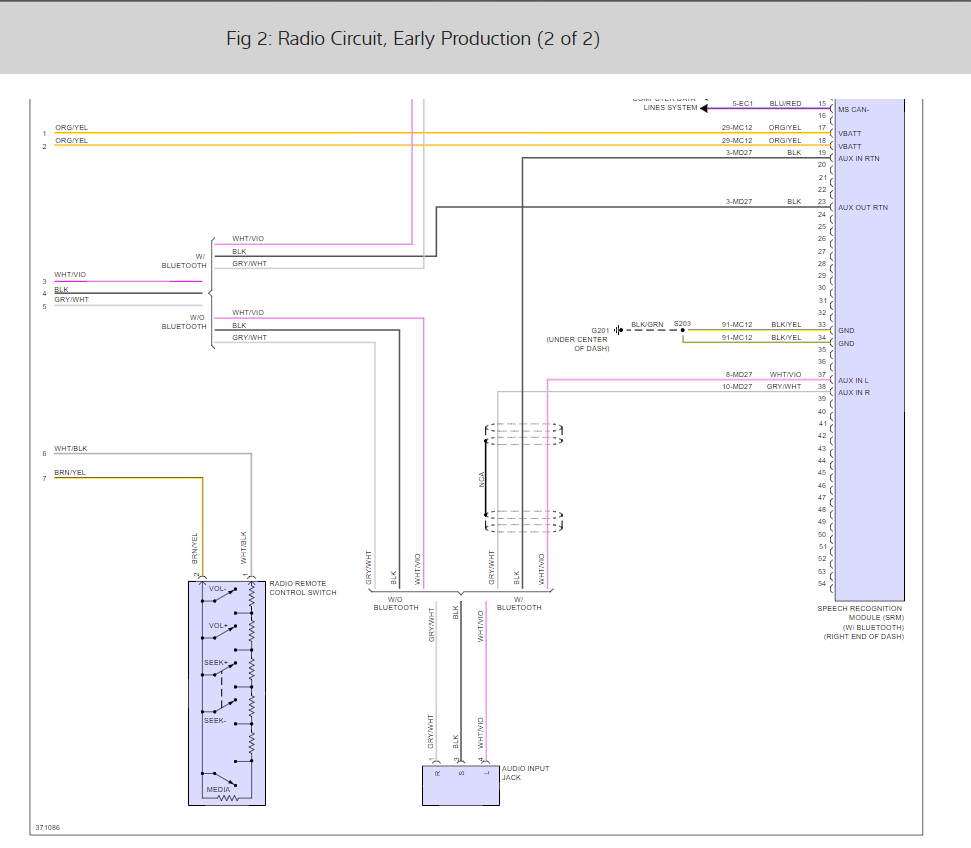Screen dimensions: 971x848
Task: Click the 'MS CAN-' pin label
Action: (853, 110)
